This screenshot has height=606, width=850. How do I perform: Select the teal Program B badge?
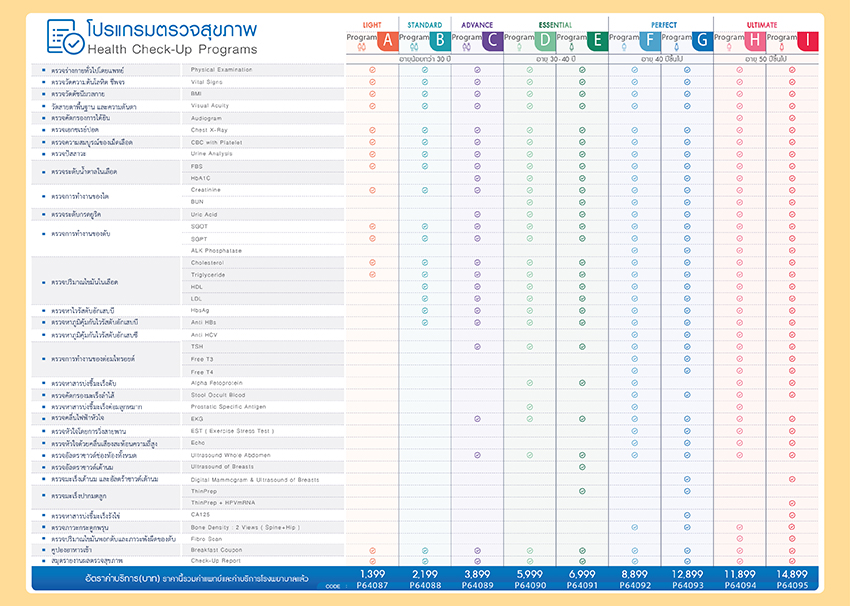[440, 41]
